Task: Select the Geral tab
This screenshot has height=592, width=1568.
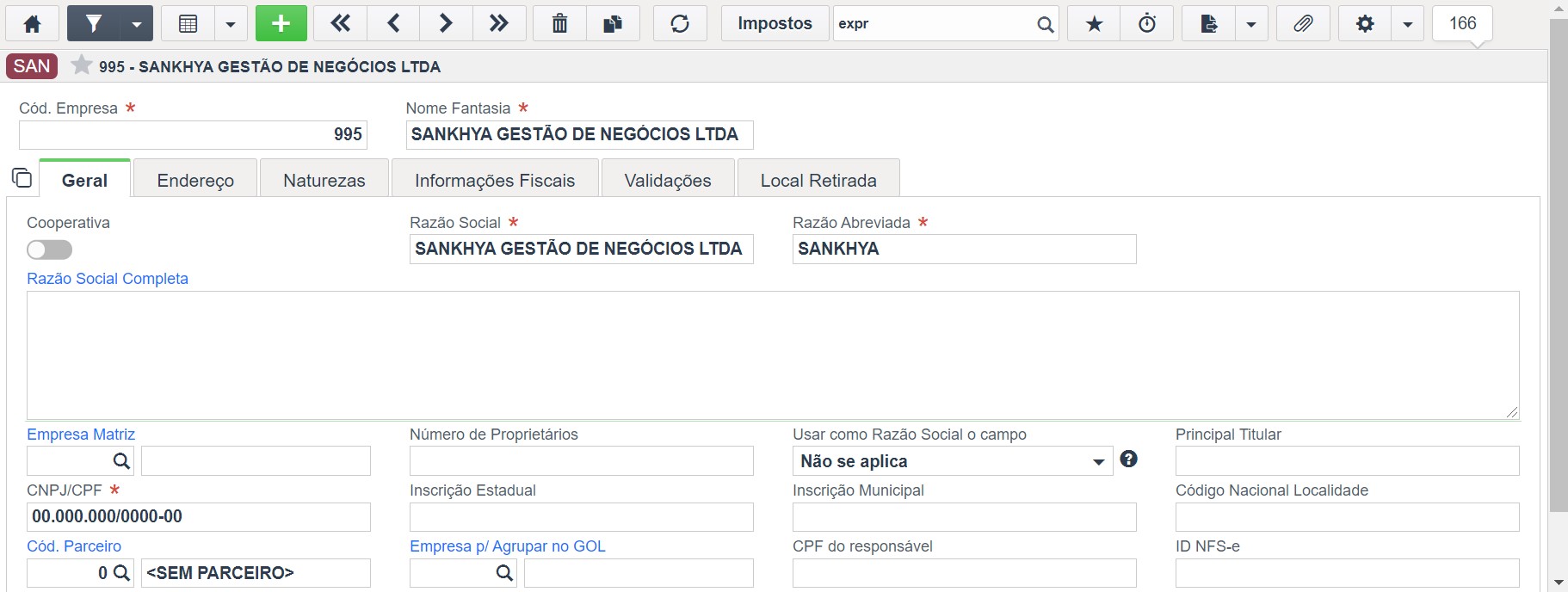Action: coord(84,181)
